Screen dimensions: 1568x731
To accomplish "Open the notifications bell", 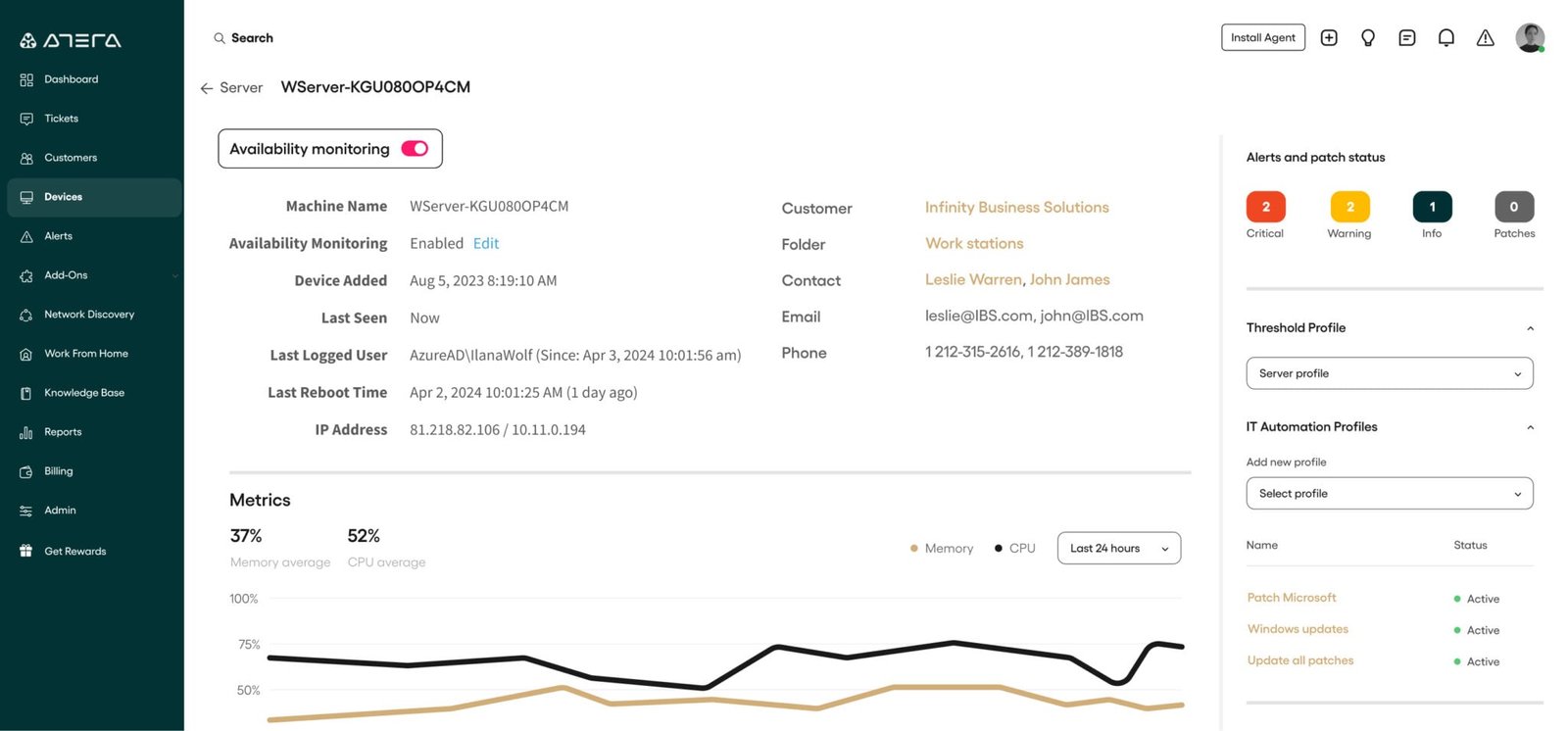I will pyautogui.click(x=1446, y=38).
